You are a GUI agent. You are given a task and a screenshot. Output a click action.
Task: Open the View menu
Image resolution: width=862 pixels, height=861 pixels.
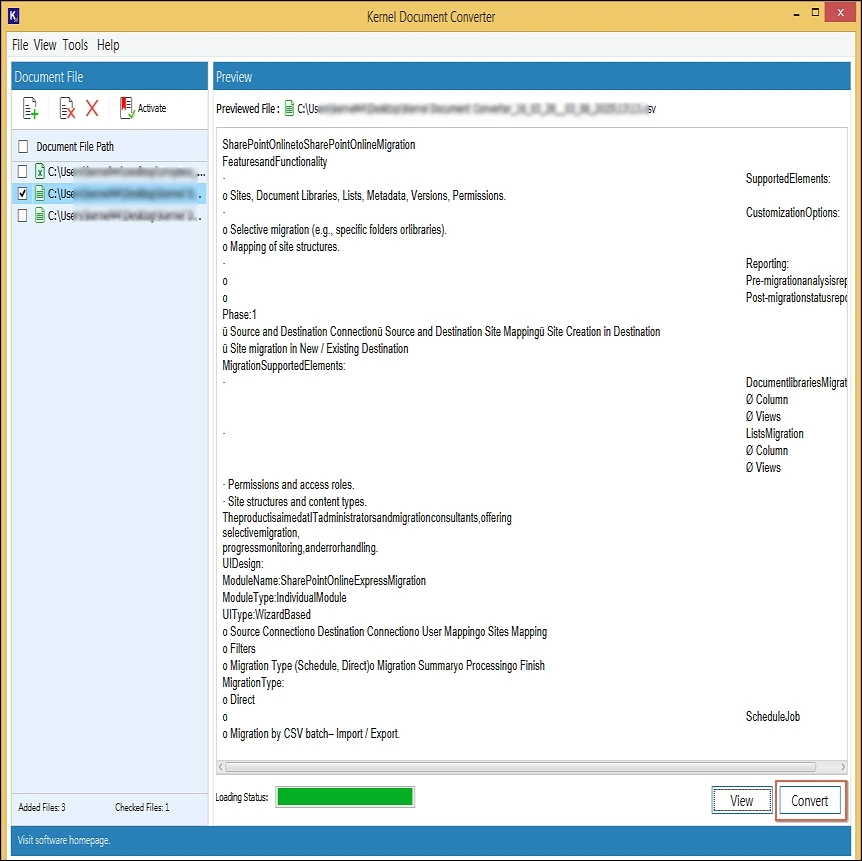[45, 45]
